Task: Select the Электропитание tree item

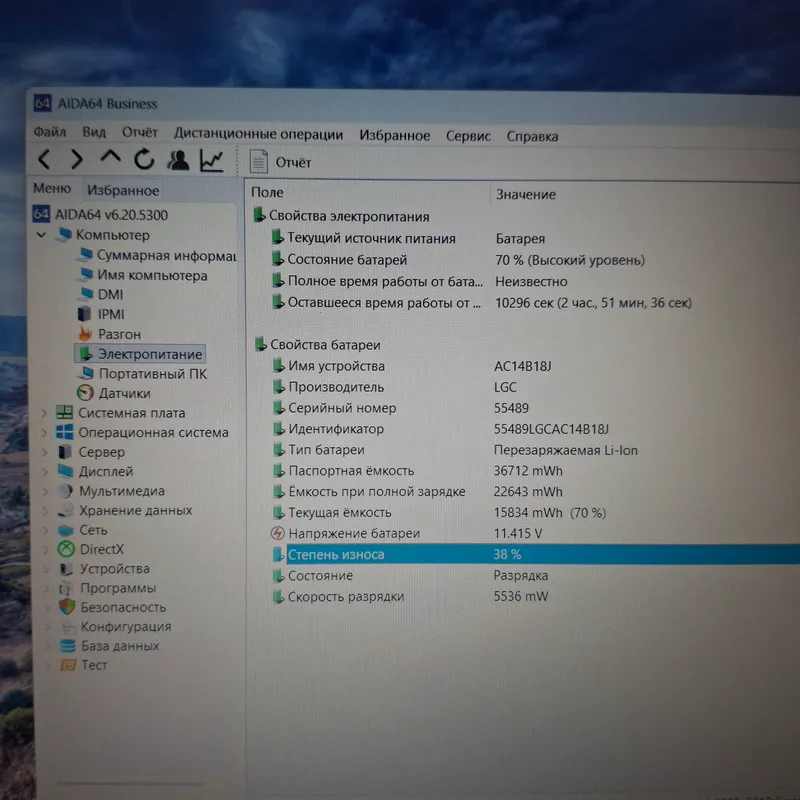Action: point(140,354)
